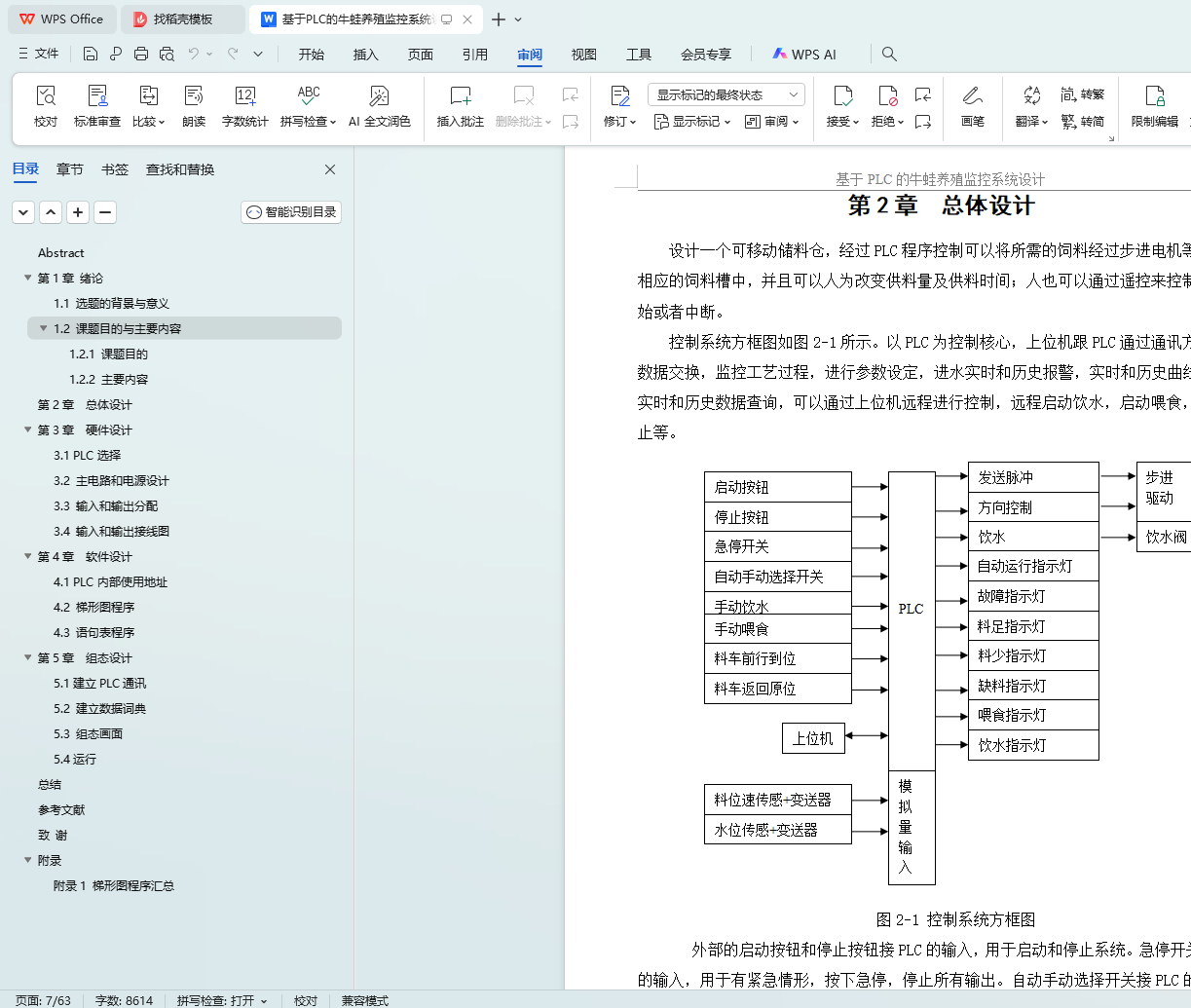Collapse the 第 5 章 组态设计 outline node
This screenshot has height=1008, width=1191.
coord(28,658)
